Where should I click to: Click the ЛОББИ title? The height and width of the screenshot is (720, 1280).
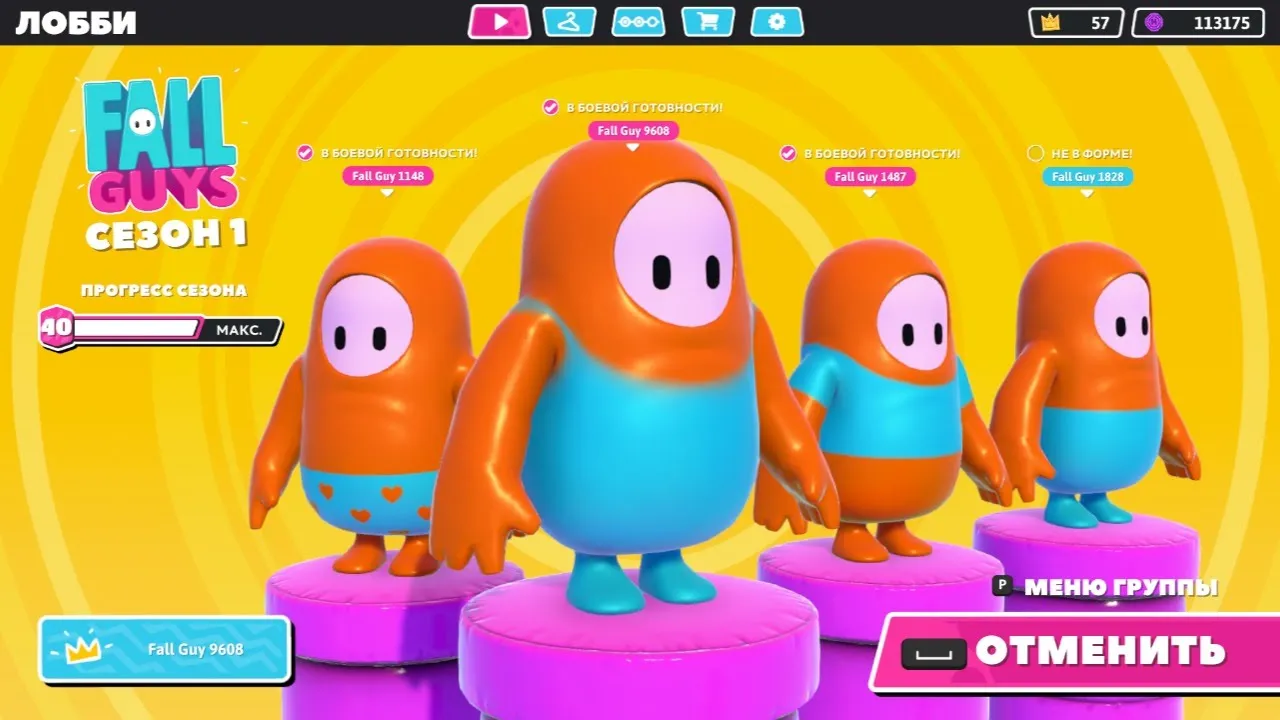pos(76,23)
